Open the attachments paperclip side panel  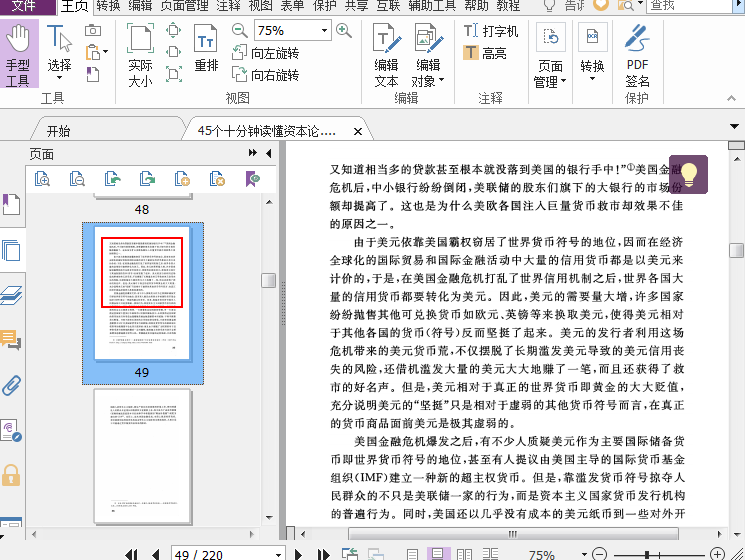click(x=11, y=386)
